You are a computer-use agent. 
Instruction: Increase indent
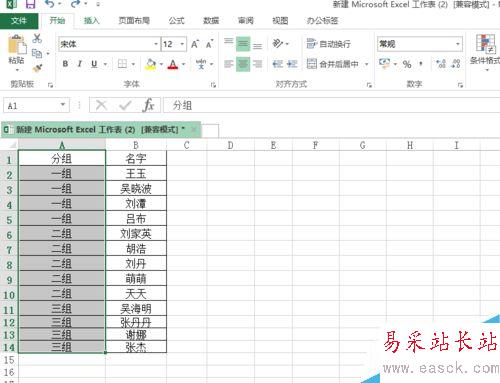292,64
